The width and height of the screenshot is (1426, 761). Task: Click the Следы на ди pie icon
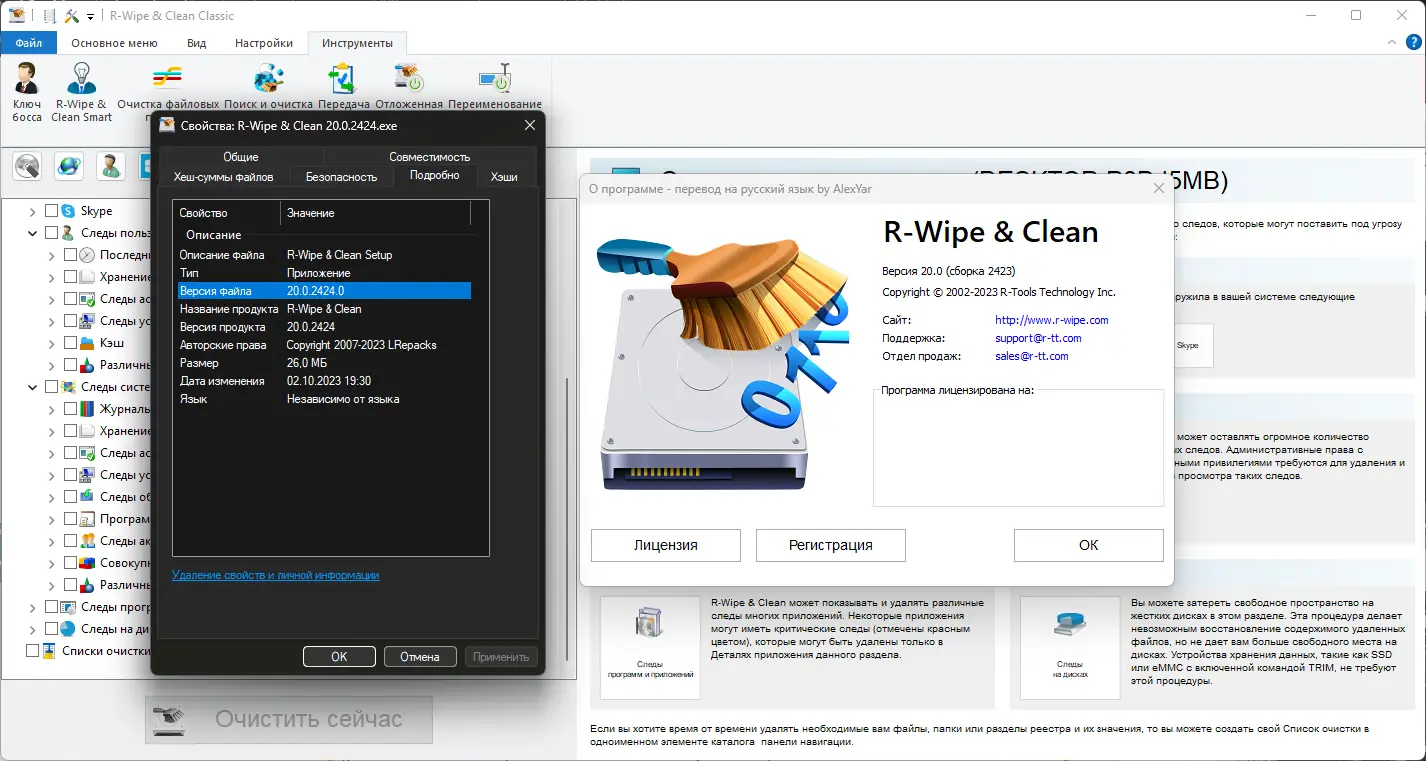pos(68,629)
